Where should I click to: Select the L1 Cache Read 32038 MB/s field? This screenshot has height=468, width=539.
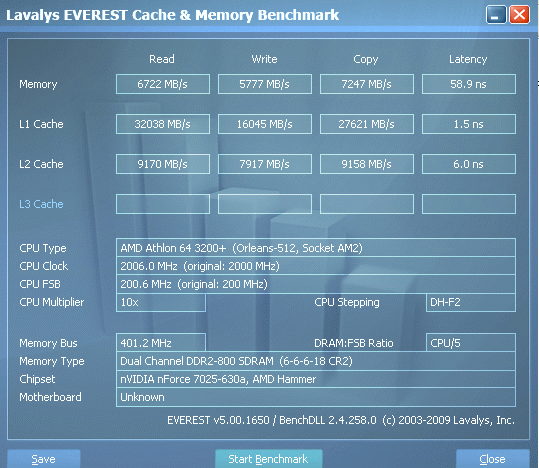(x=163, y=124)
